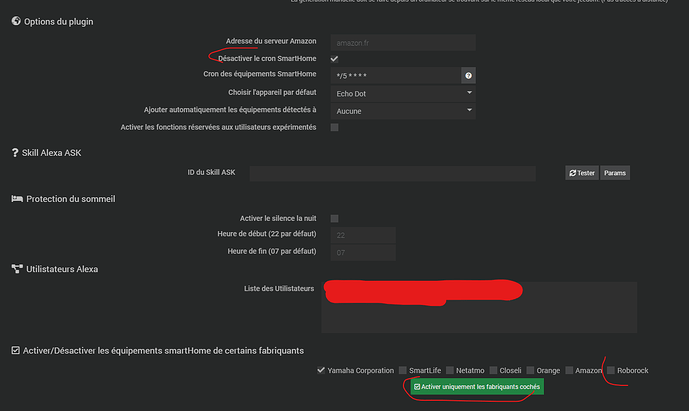Viewport: 689px width, 411px height.
Task: Click the Utilistateurs Alexa heading
Action: [x=62, y=269]
